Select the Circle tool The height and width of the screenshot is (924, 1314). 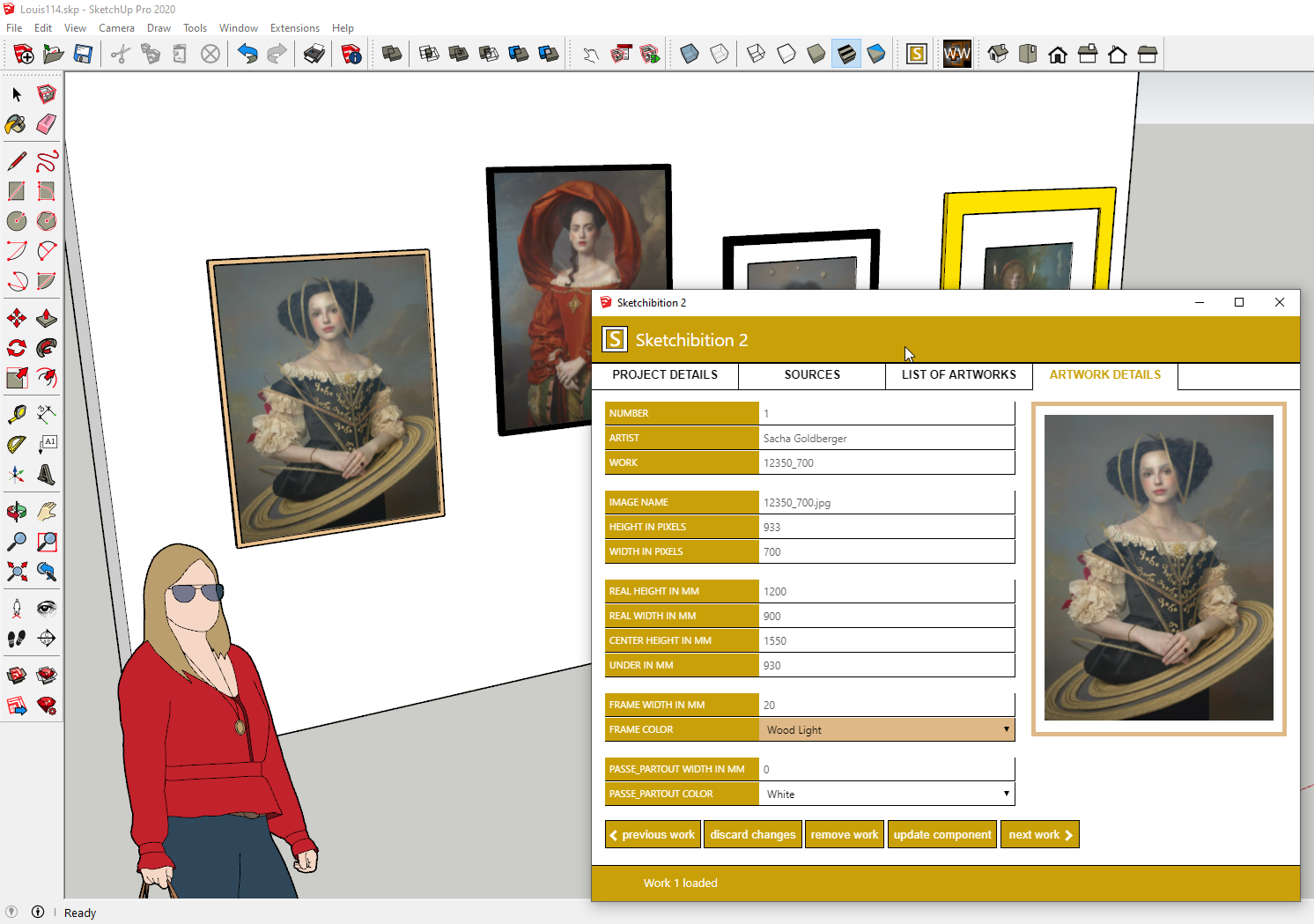[17, 221]
